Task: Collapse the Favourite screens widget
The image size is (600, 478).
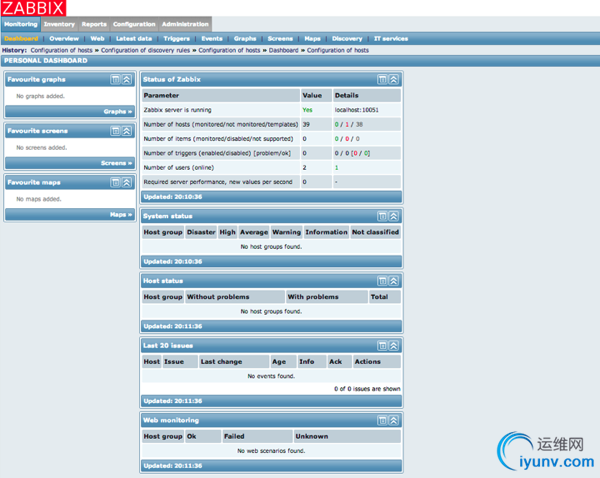Action: tap(127, 131)
